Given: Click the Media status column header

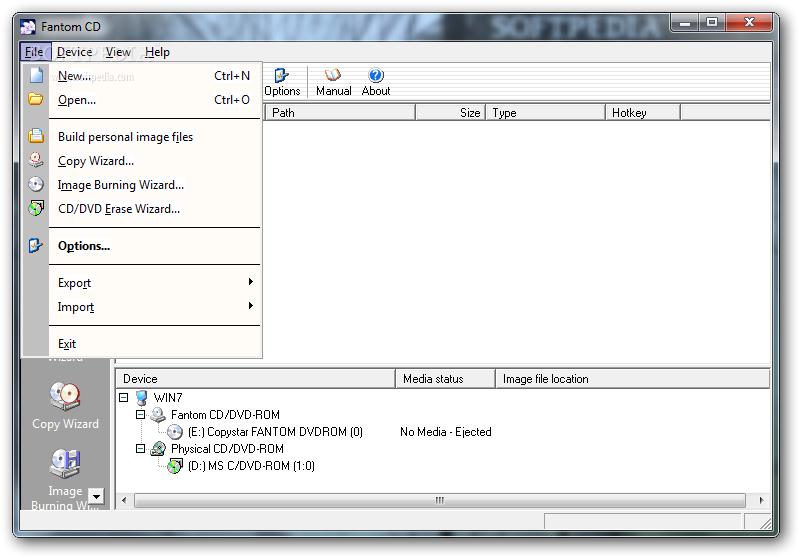Looking at the screenshot, I should click(x=445, y=379).
